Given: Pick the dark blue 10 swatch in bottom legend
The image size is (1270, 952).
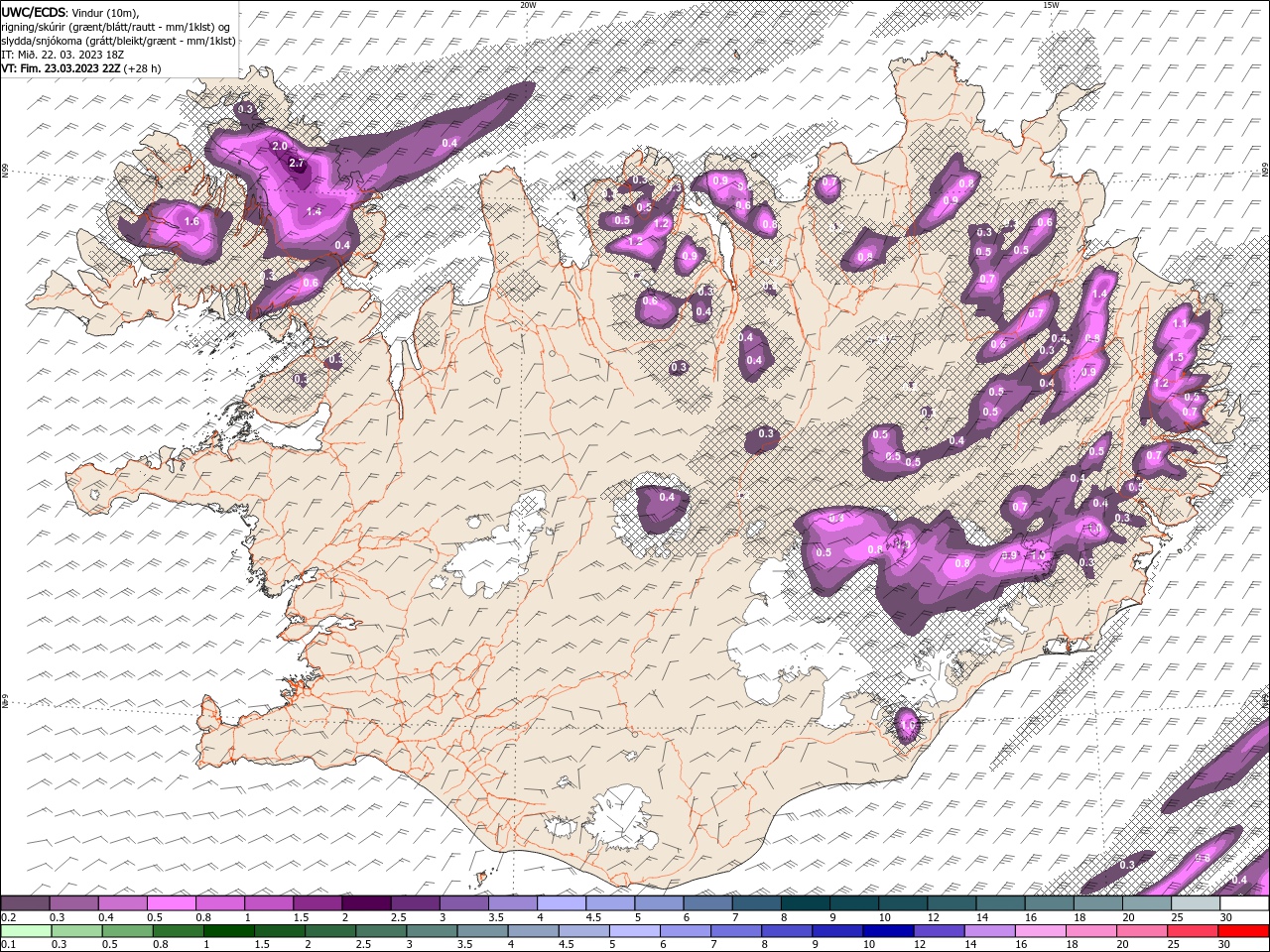Looking at the screenshot, I should click(x=887, y=931).
